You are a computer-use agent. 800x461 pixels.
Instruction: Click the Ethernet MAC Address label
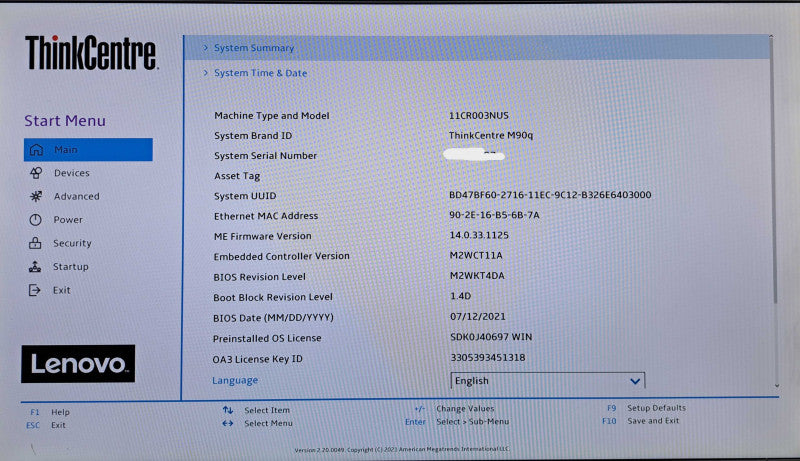tap(266, 216)
